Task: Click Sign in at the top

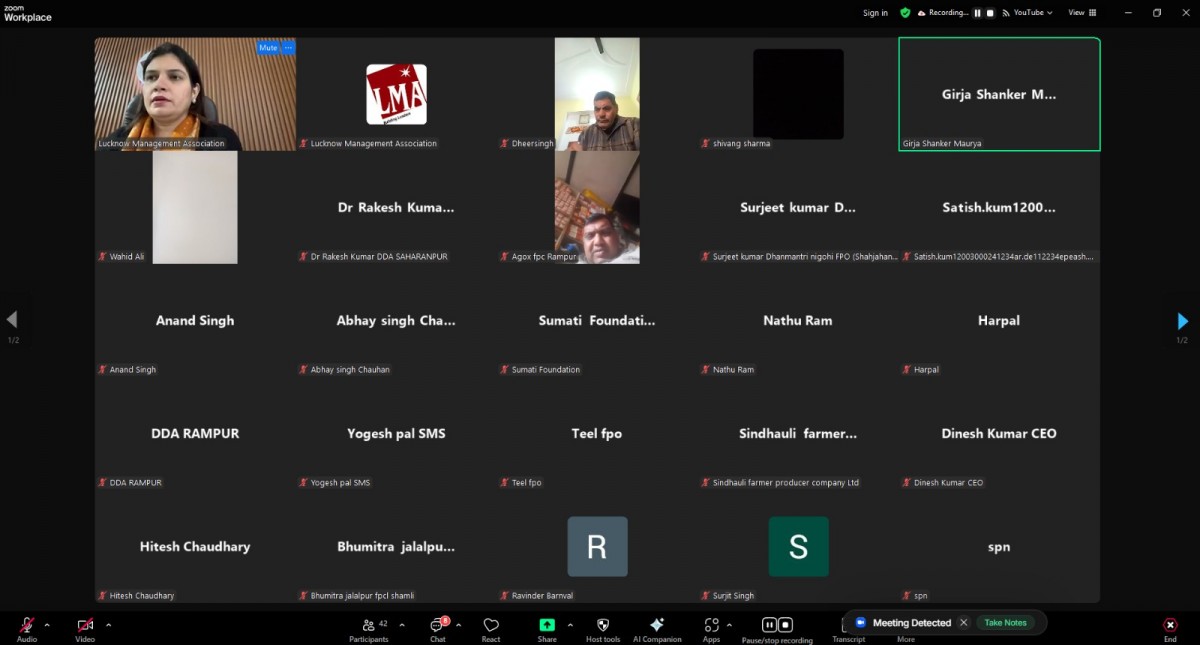Action: click(875, 13)
